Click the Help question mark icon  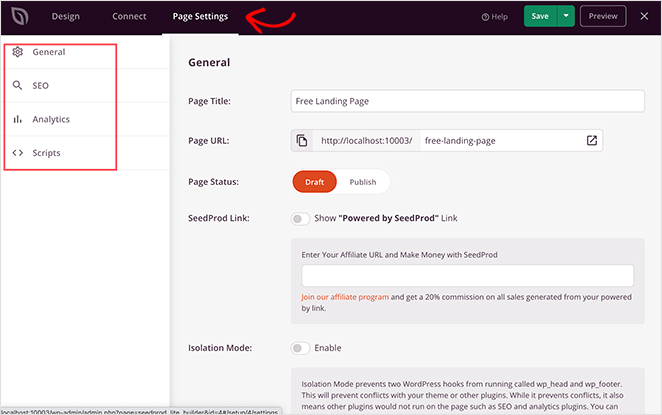coord(487,17)
